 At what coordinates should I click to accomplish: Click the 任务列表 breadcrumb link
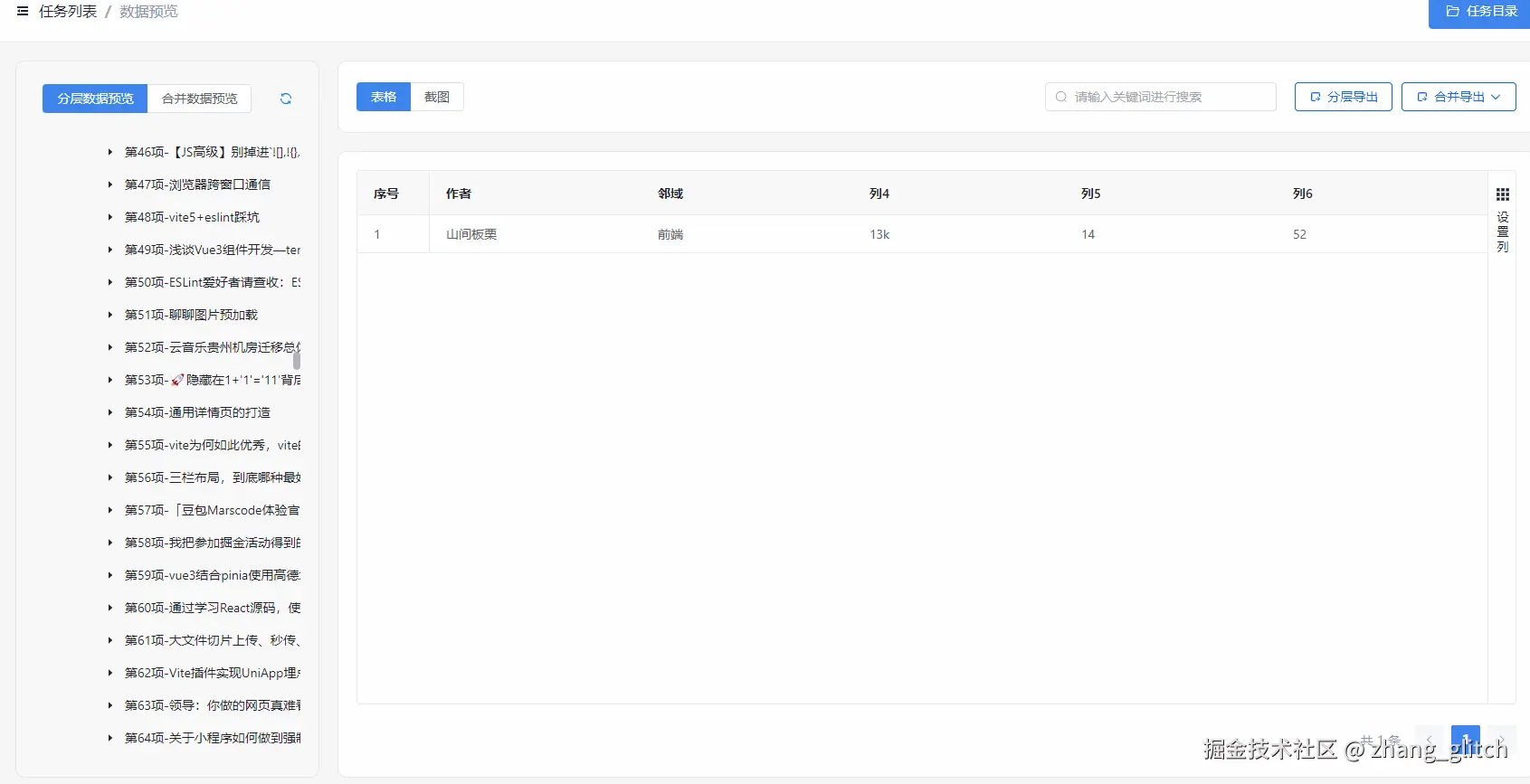(x=68, y=11)
